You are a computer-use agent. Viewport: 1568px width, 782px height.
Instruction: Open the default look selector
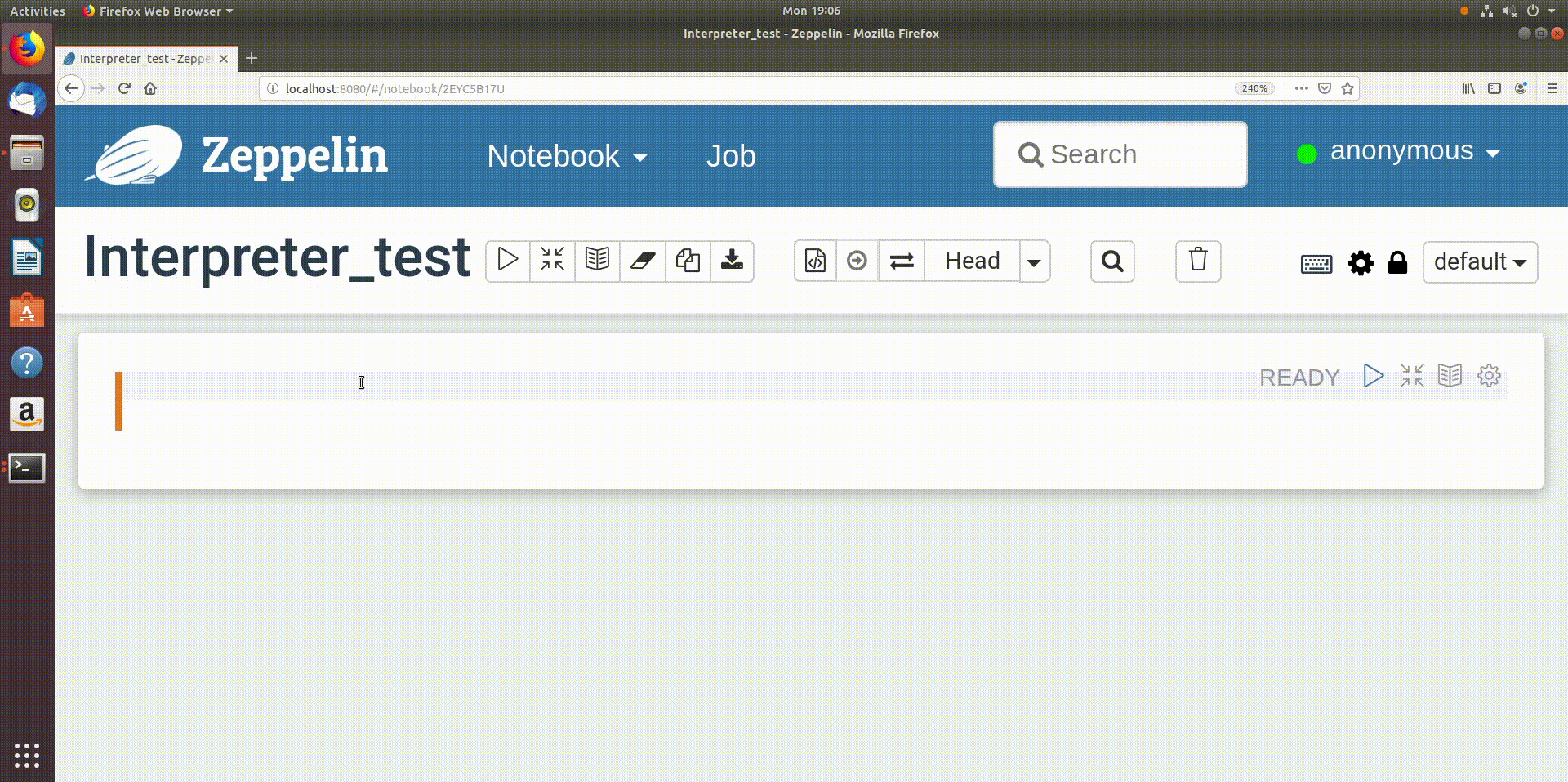1480,261
